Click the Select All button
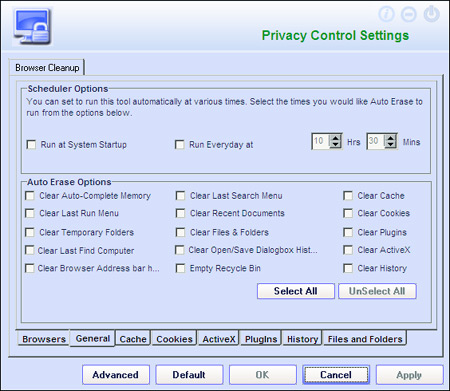The image size is (450, 391). click(x=296, y=291)
